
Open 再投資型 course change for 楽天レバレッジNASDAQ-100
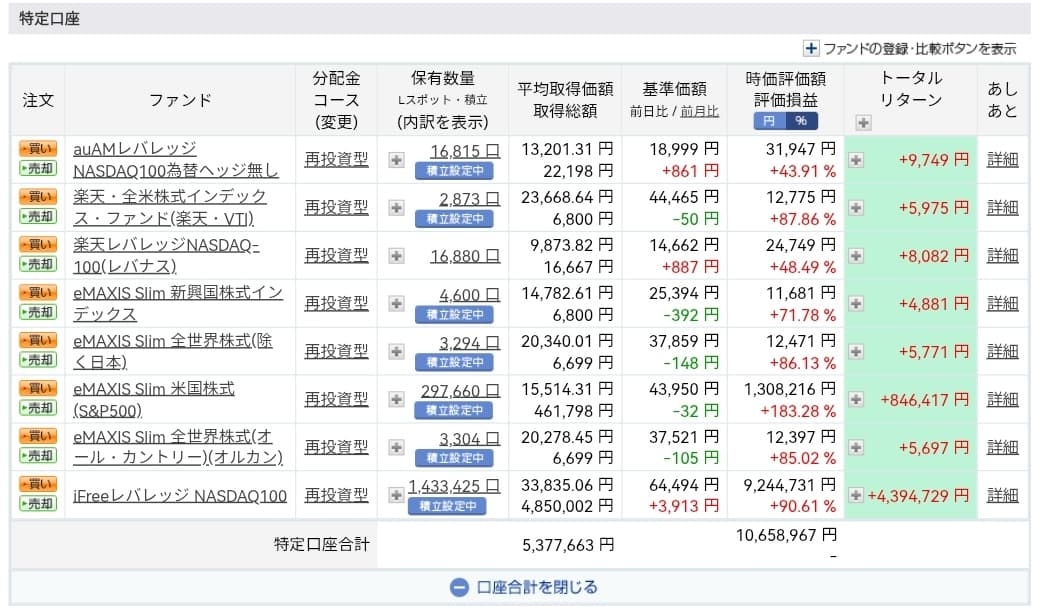pos(336,256)
